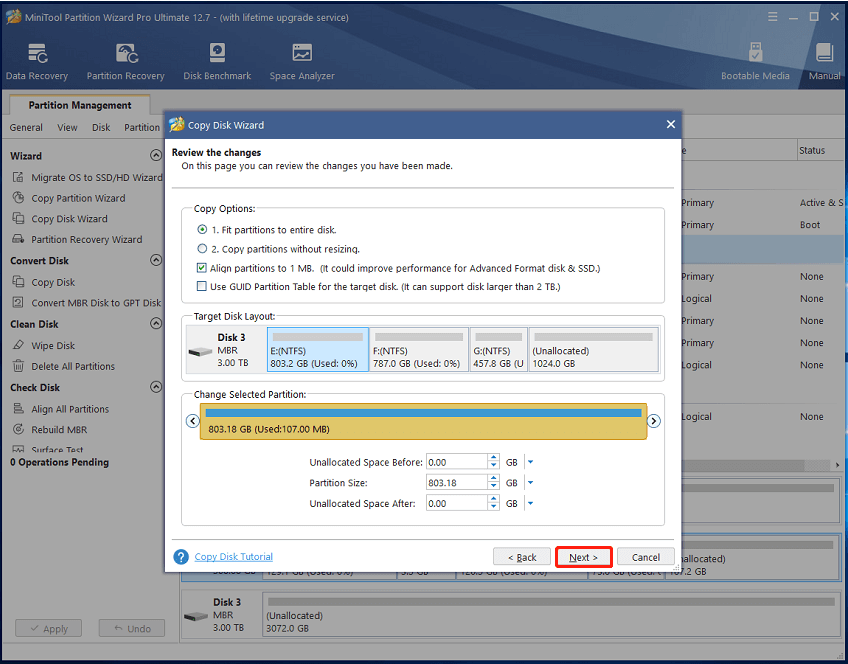Open the Copy Disk Tutorial link
The height and width of the screenshot is (664, 848).
point(234,556)
